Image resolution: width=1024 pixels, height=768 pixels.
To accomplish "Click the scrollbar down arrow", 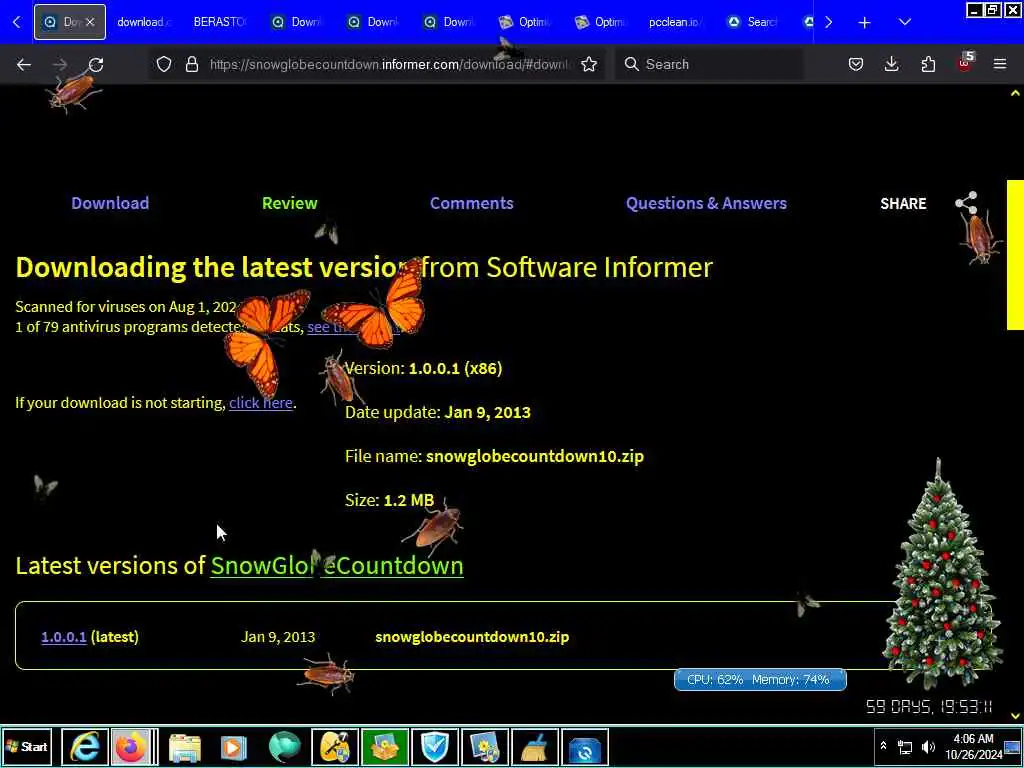I will [1016, 716].
